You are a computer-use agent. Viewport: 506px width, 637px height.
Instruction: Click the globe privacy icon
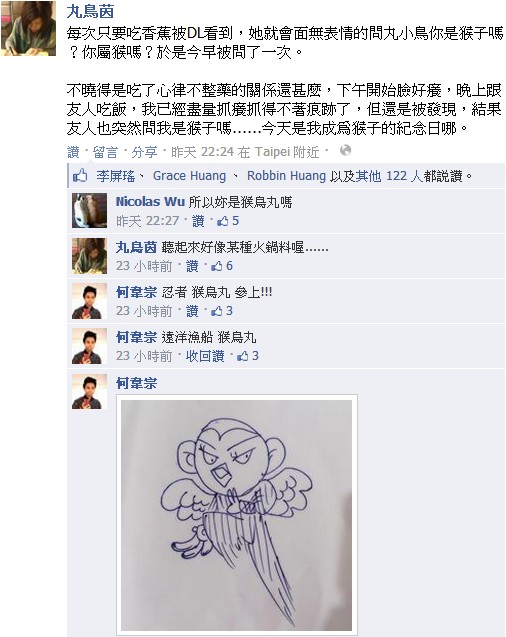[345, 151]
